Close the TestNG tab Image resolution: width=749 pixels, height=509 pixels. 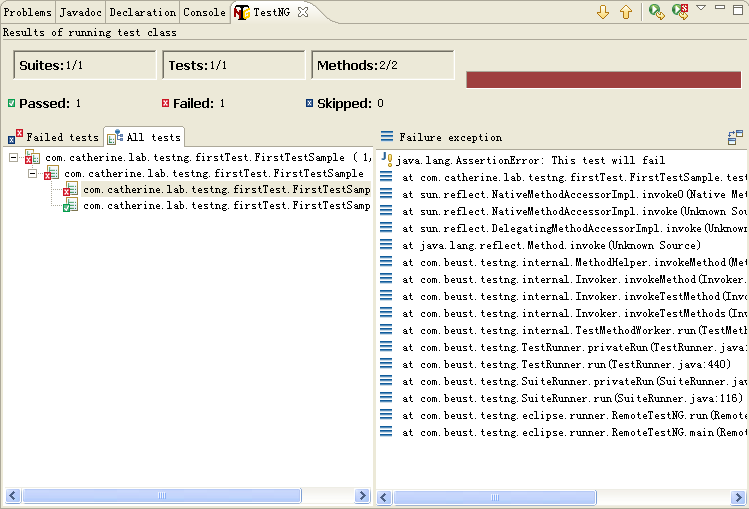point(303,12)
